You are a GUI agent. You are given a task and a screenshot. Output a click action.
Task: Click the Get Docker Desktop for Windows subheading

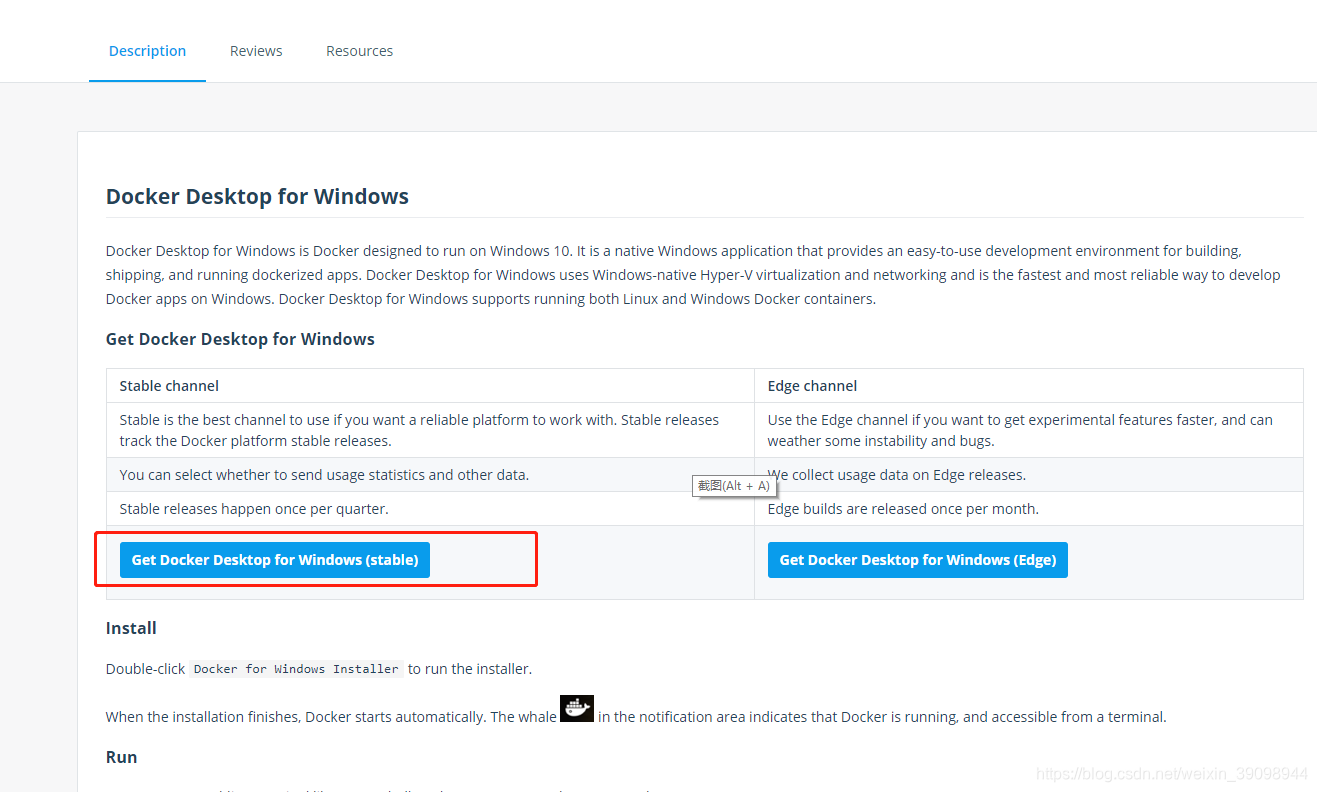point(240,339)
